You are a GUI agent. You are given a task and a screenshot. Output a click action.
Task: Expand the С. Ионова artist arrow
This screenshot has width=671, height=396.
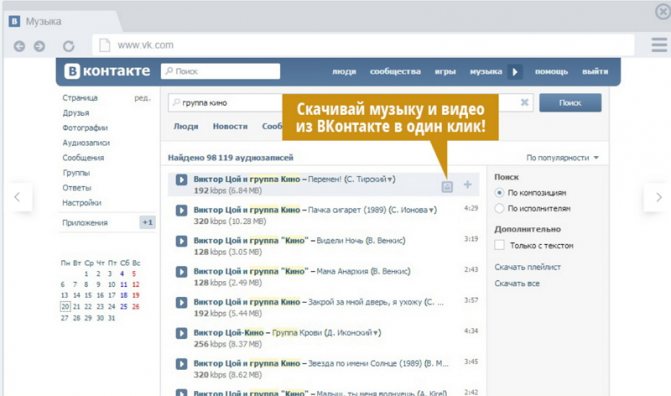click(x=432, y=210)
